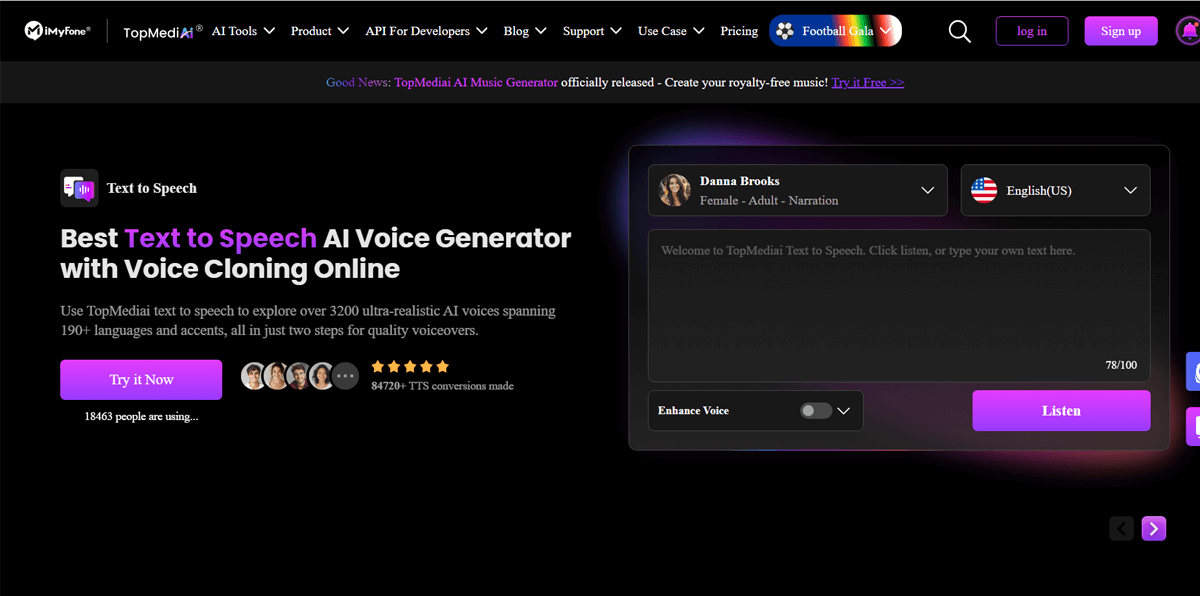Open the API For Developers menu
The width and height of the screenshot is (1200, 596).
tap(426, 31)
